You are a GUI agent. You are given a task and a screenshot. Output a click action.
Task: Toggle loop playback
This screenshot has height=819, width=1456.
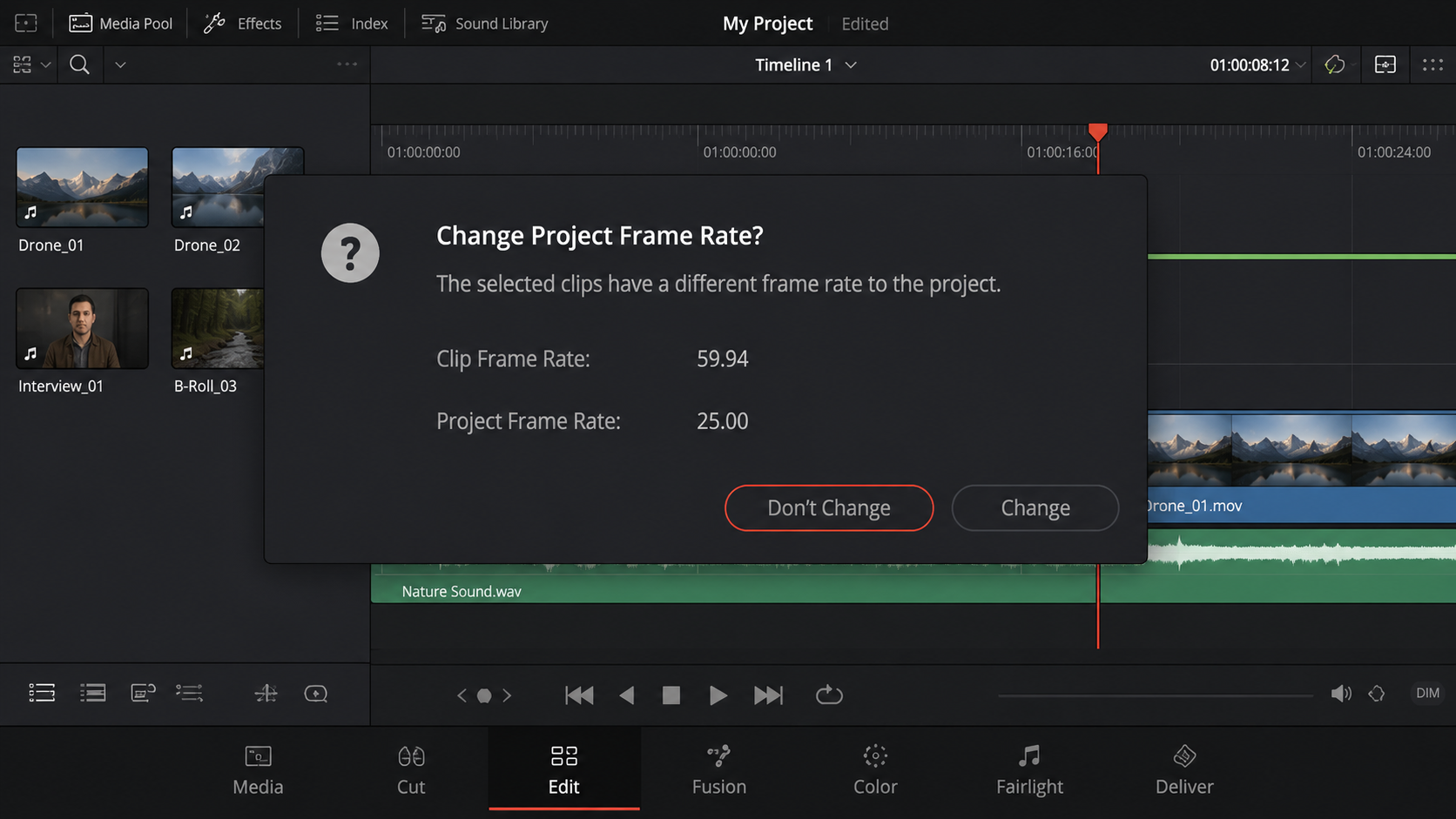tap(829, 695)
